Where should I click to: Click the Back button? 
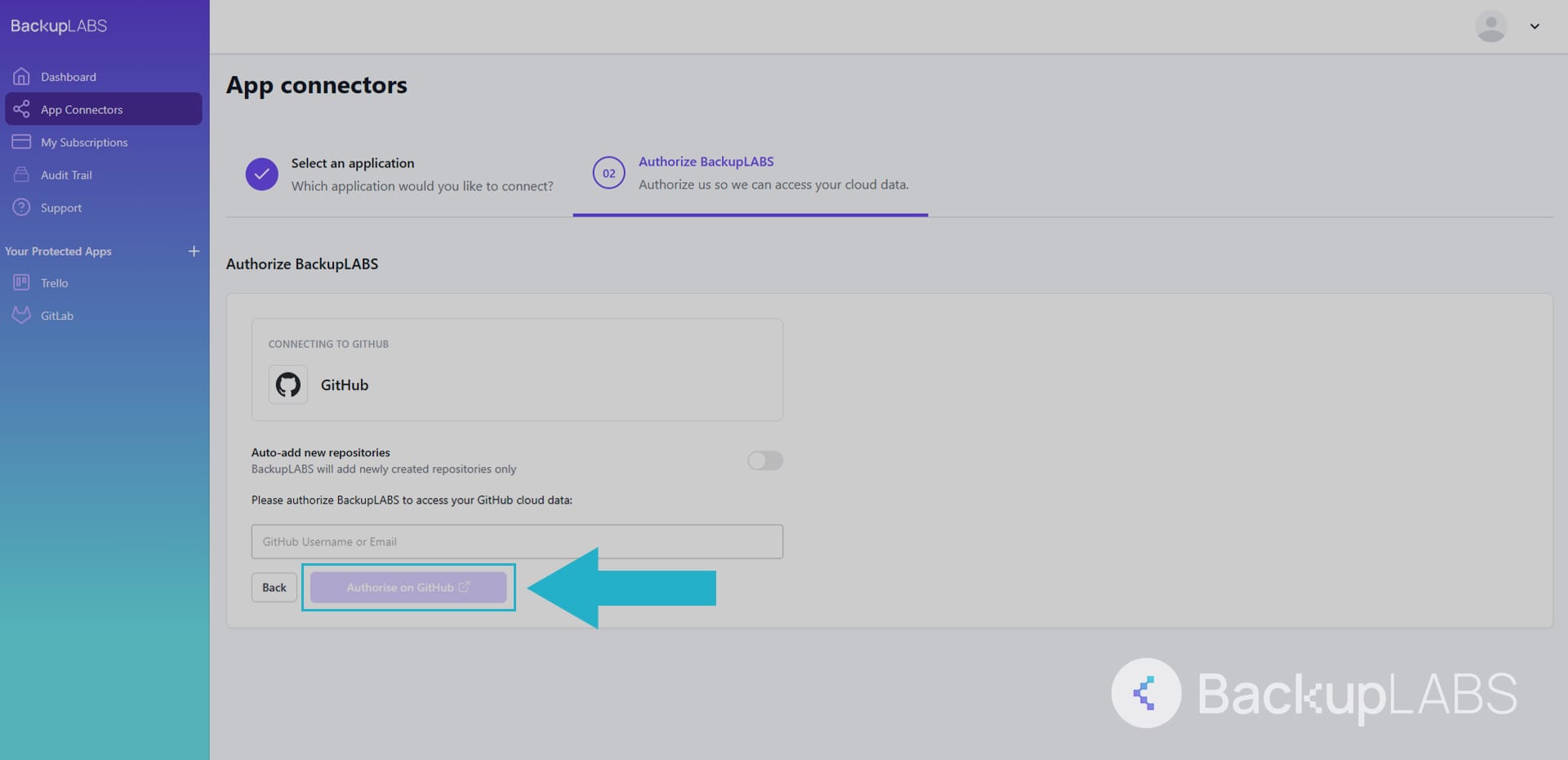(x=274, y=587)
